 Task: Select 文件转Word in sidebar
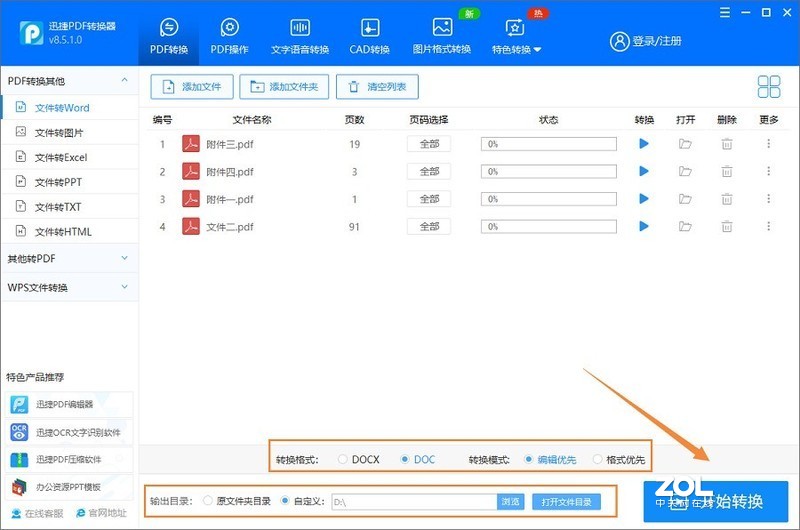tap(70, 108)
